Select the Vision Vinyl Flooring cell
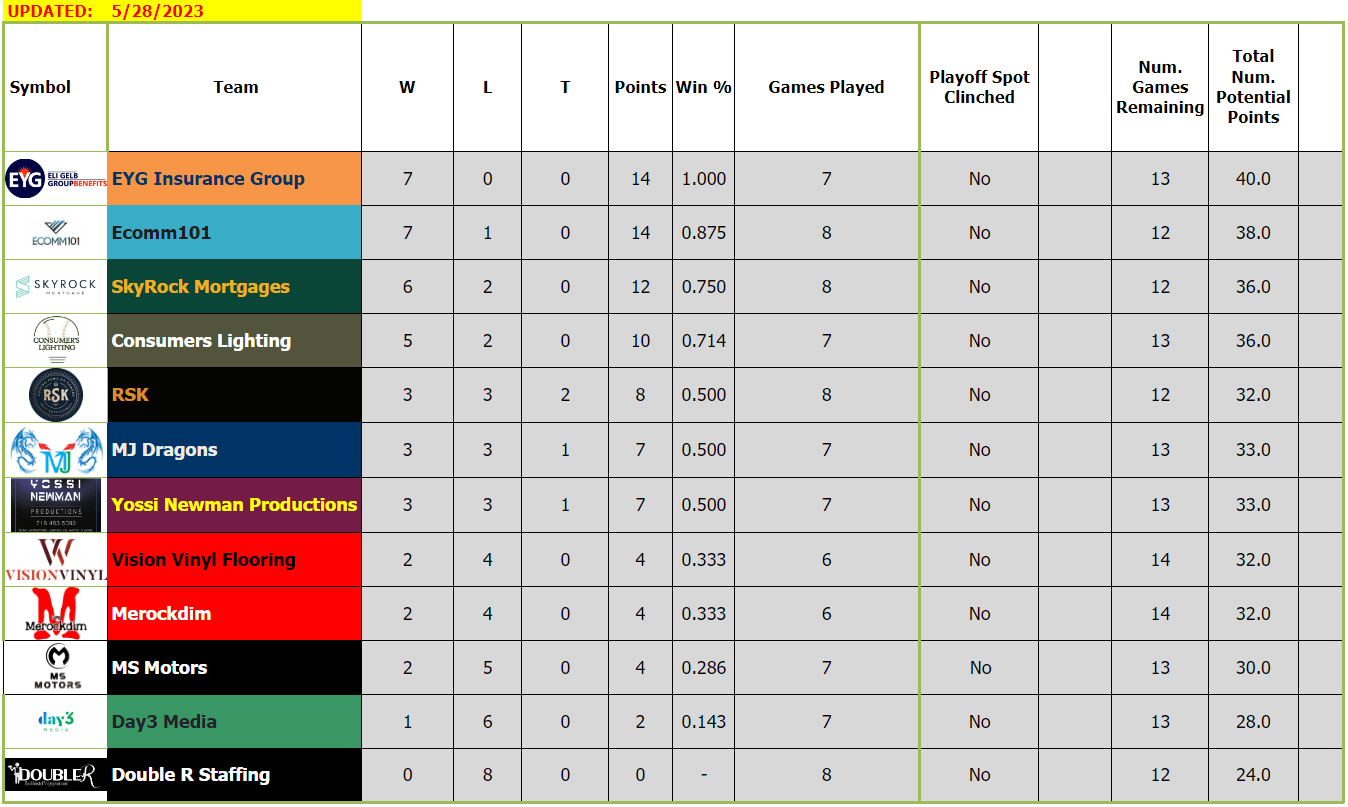This screenshot has height=807, width=1348. 234,560
